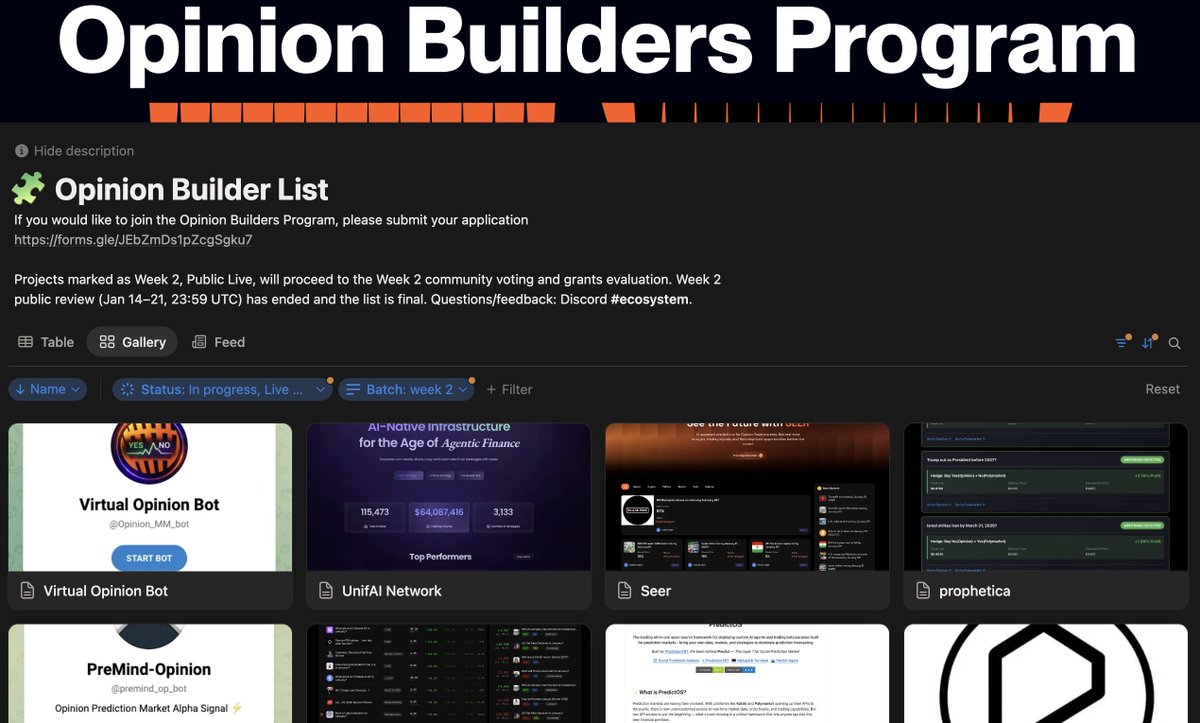Screen dimensions: 1200x723
Task: Click the prophetica page title
Action: click(974, 591)
